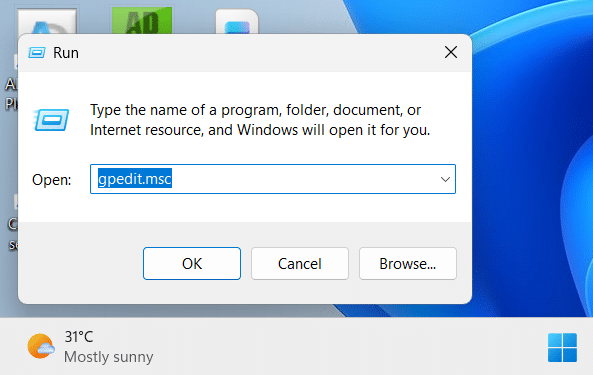Click the Open: label
593x375 pixels.
click(51, 180)
